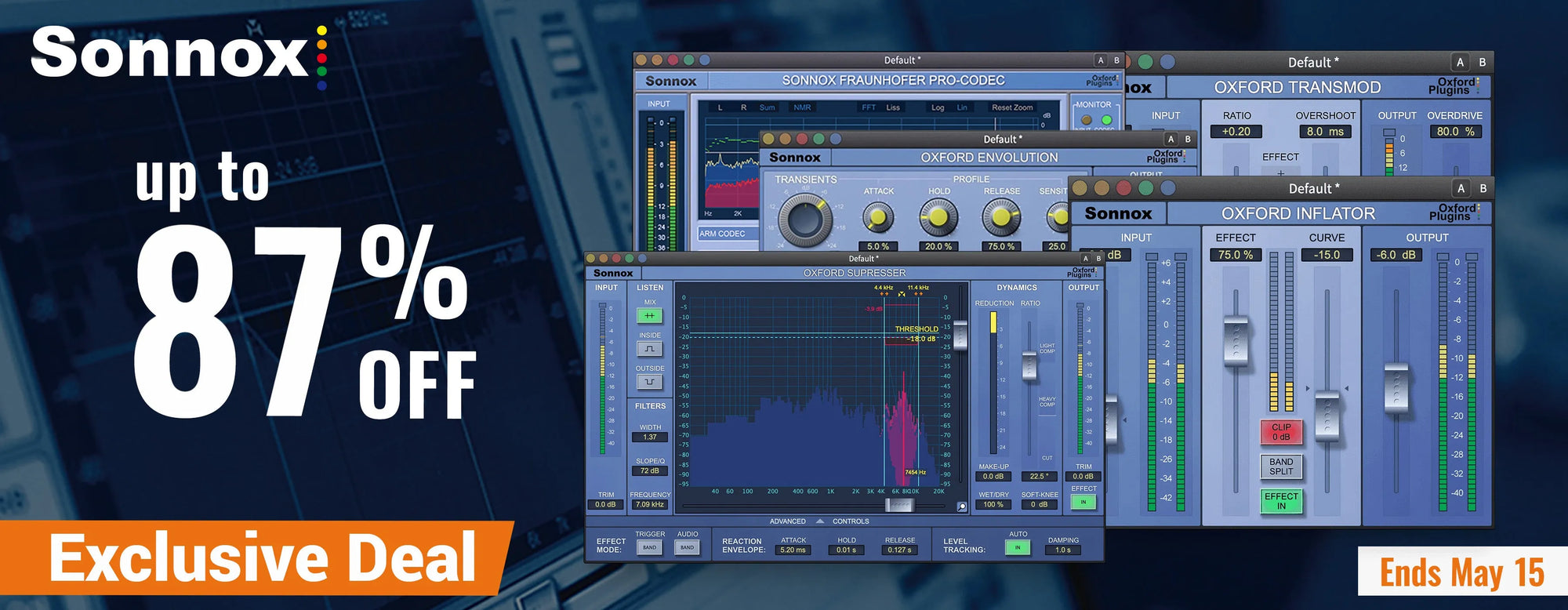This screenshot has height=610, width=1568.
Task: Select the A preset button in Supresser
Action: (x=1085, y=259)
